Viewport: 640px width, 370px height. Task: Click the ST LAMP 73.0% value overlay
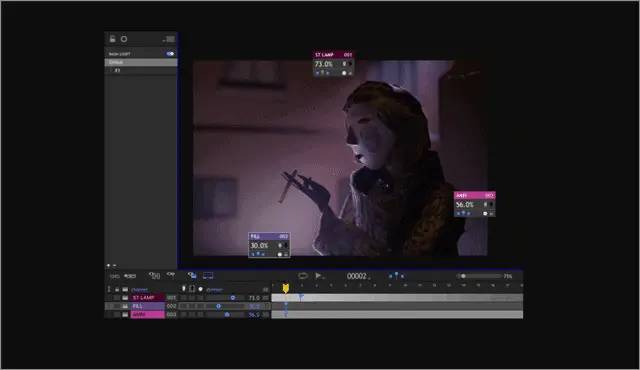pos(324,64)
